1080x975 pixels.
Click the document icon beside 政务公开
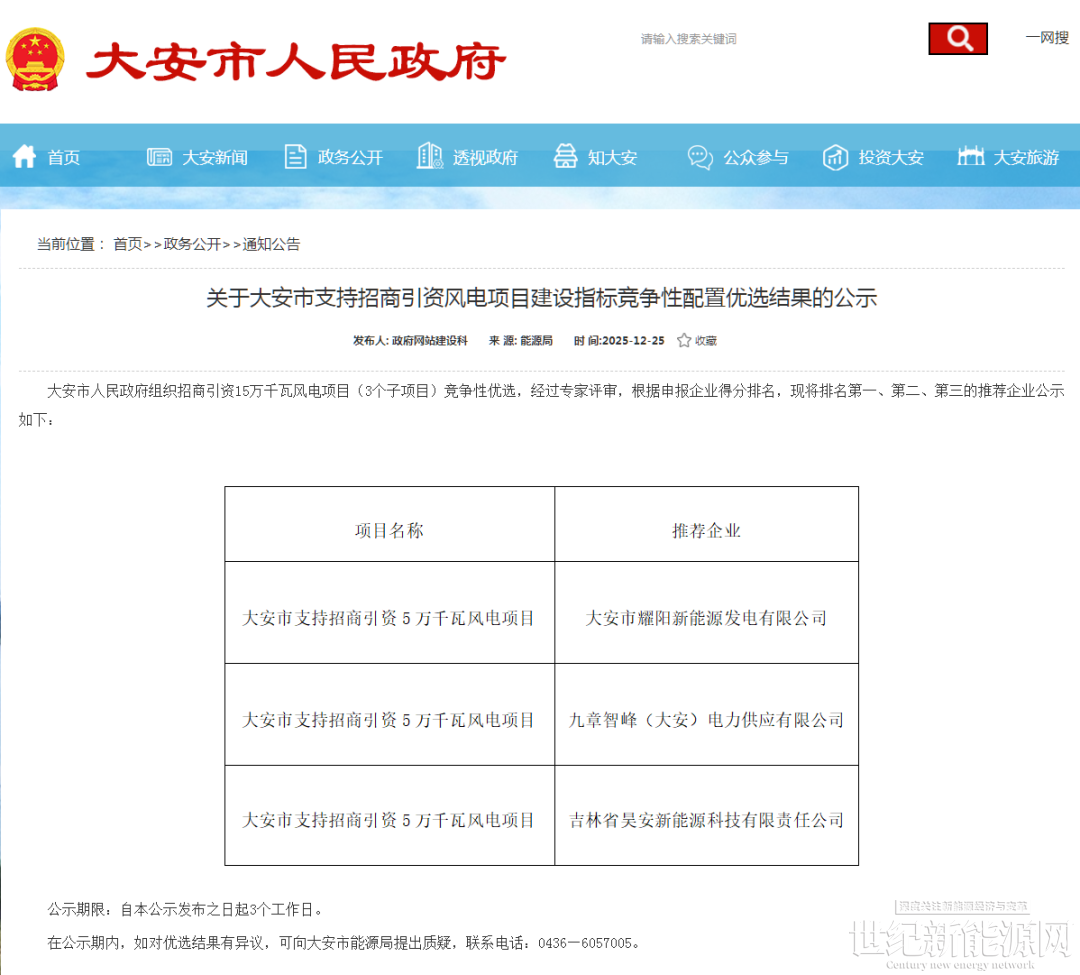point(295,157)
